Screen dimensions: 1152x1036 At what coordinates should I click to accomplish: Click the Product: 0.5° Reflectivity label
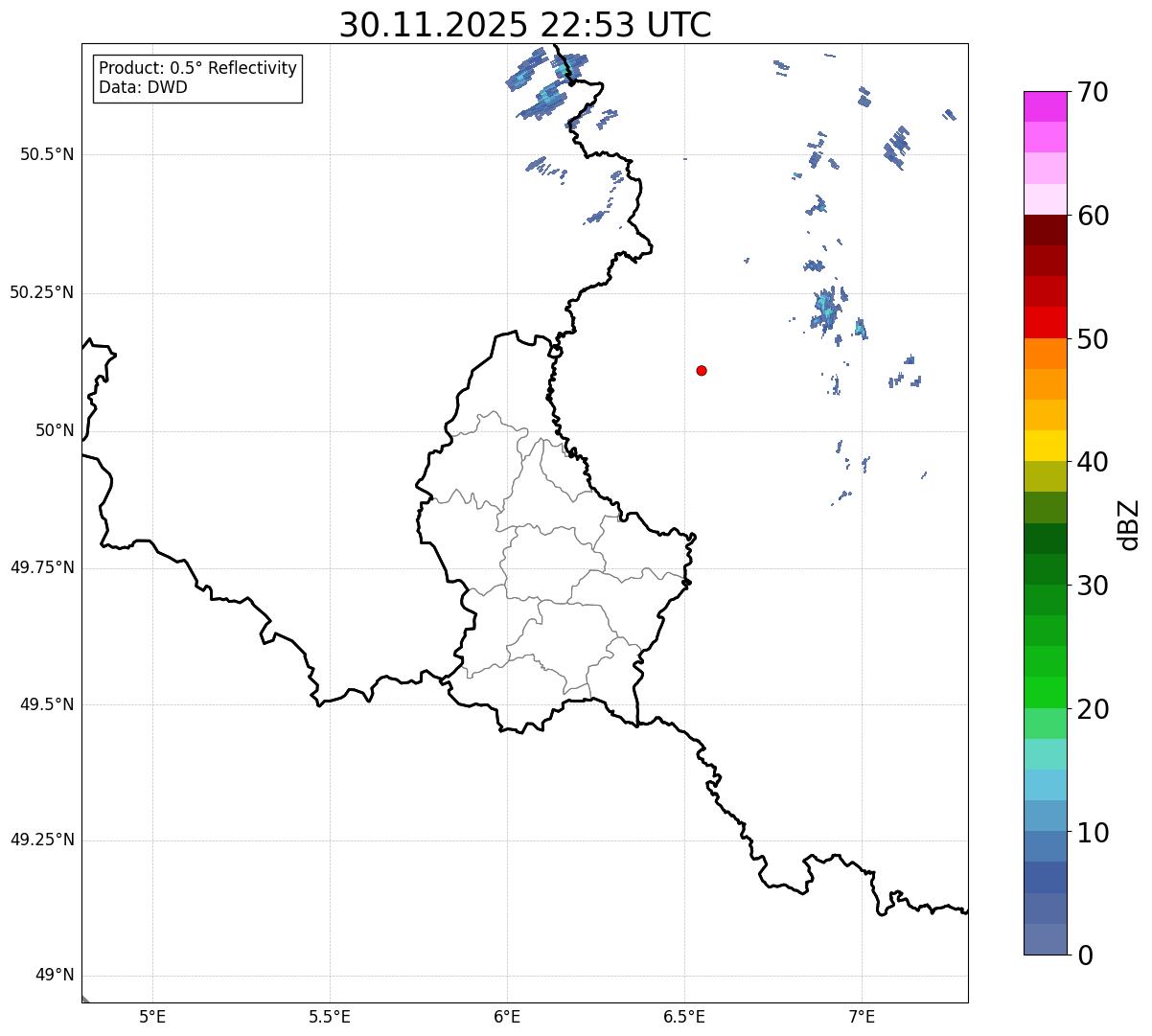pyautogui.click(x=198, y=69)
